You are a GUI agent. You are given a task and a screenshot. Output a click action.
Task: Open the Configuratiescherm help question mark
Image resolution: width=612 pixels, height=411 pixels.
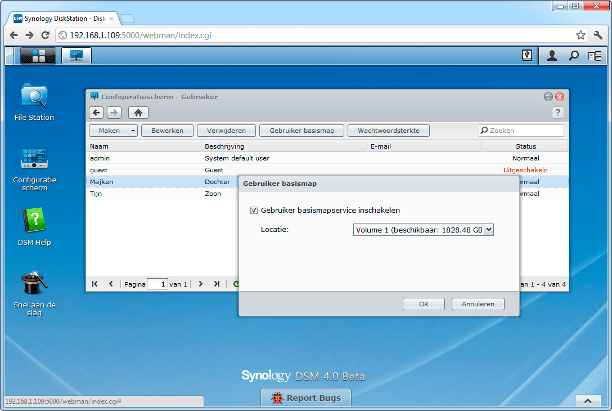click(558, 113)
